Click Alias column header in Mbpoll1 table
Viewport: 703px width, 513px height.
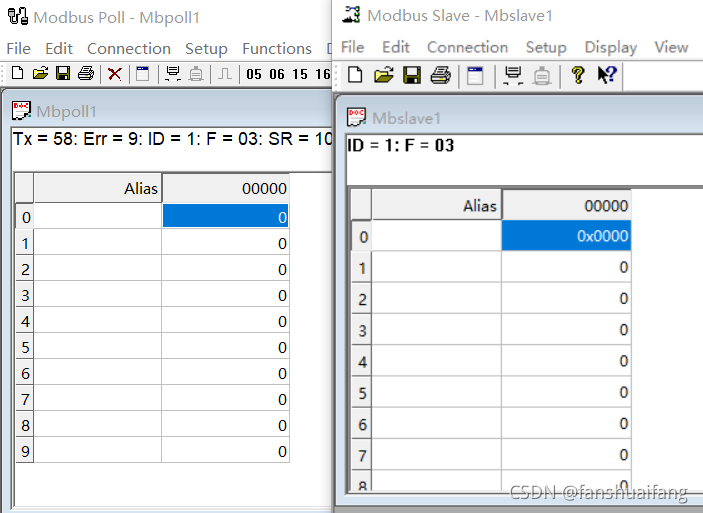98,188
